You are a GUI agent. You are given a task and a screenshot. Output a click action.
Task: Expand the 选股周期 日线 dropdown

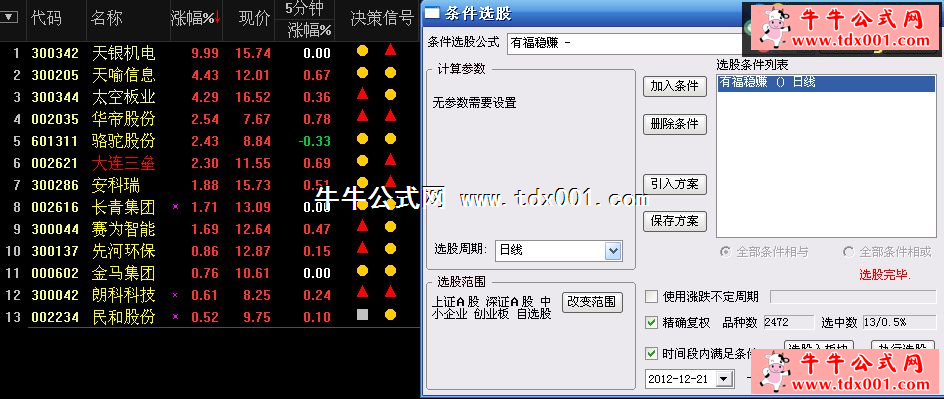click(613, 250)
